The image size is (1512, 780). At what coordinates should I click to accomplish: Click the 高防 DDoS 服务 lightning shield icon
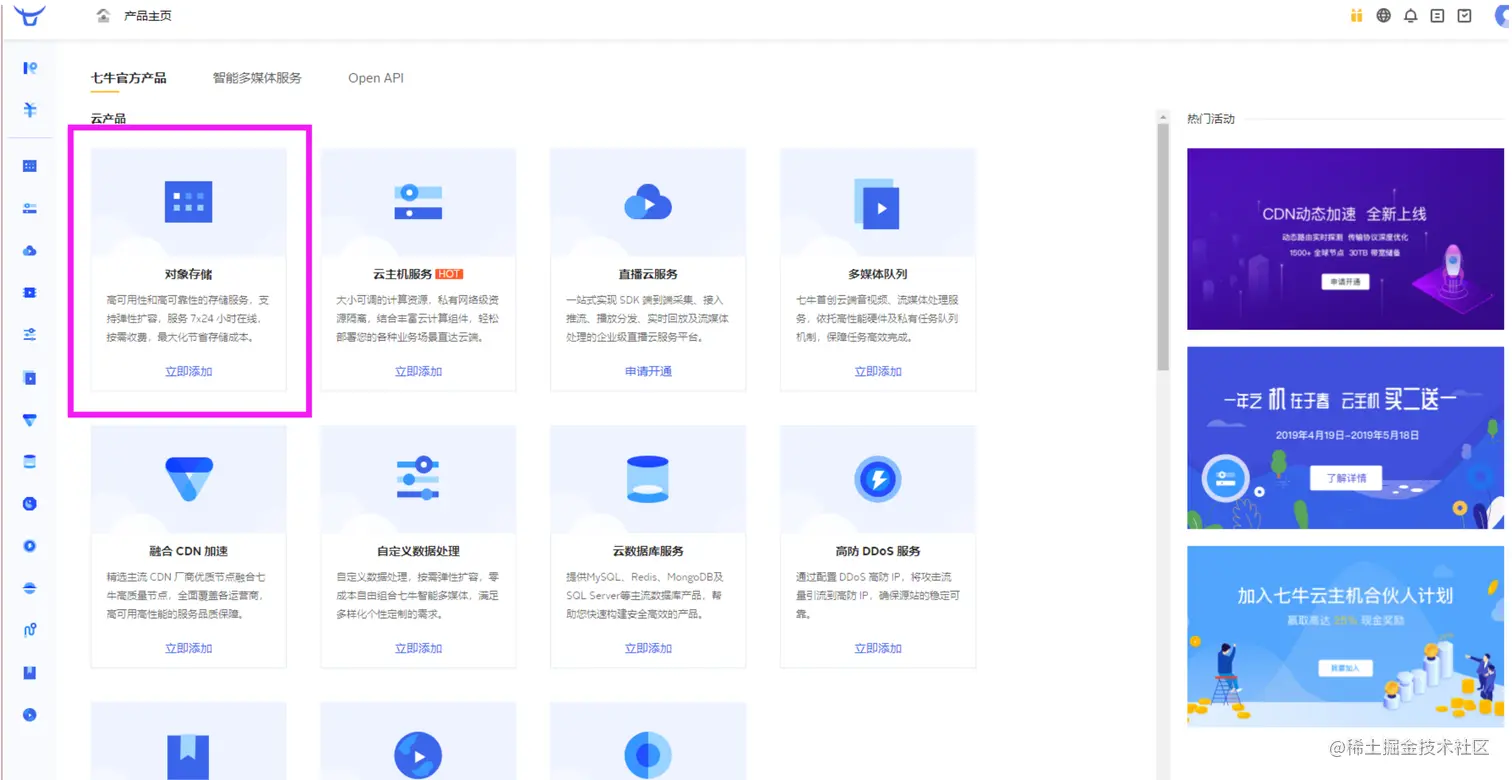(878, 479)
